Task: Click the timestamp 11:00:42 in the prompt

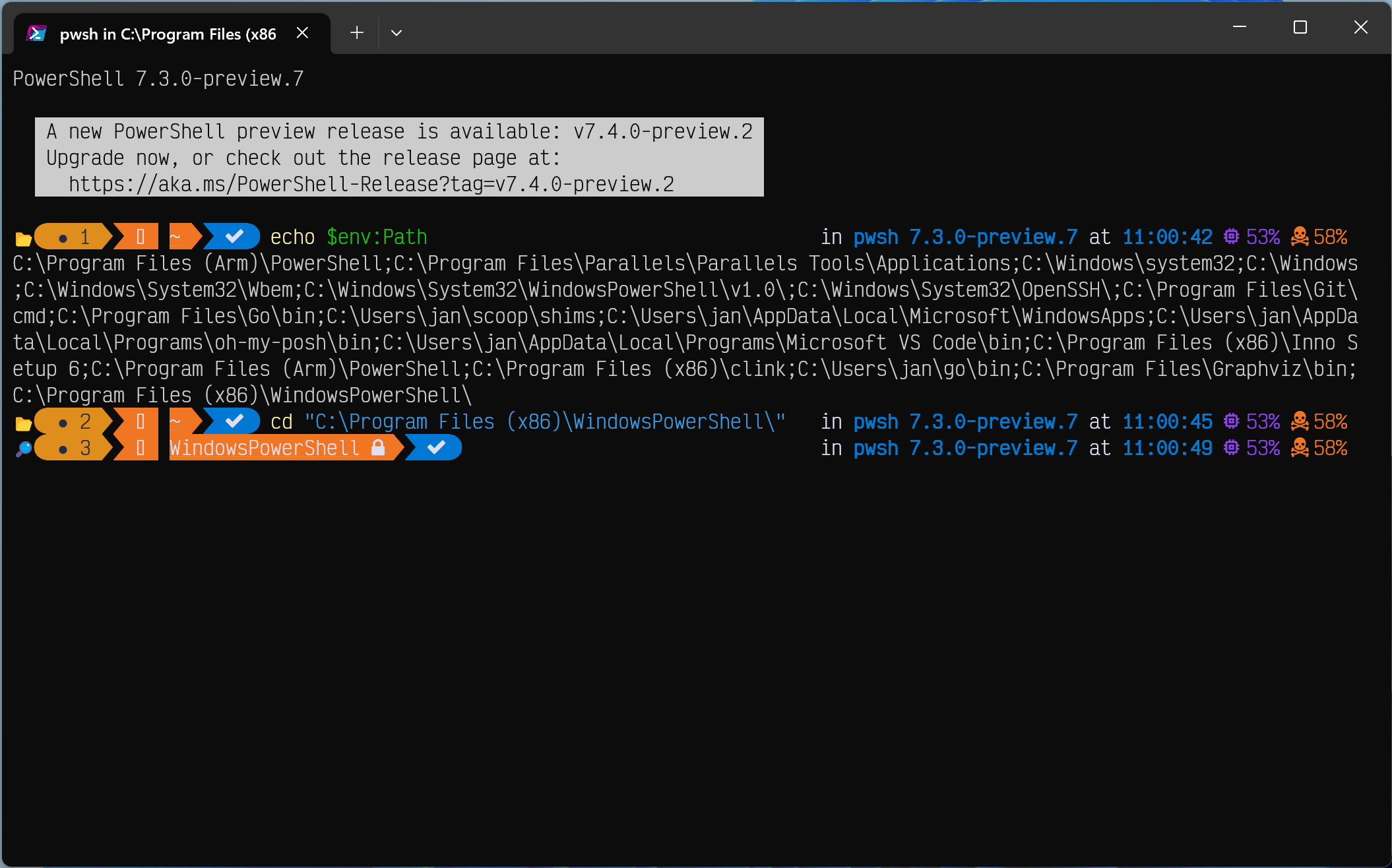Action: pyautogui.click(x=1166, y=236)
